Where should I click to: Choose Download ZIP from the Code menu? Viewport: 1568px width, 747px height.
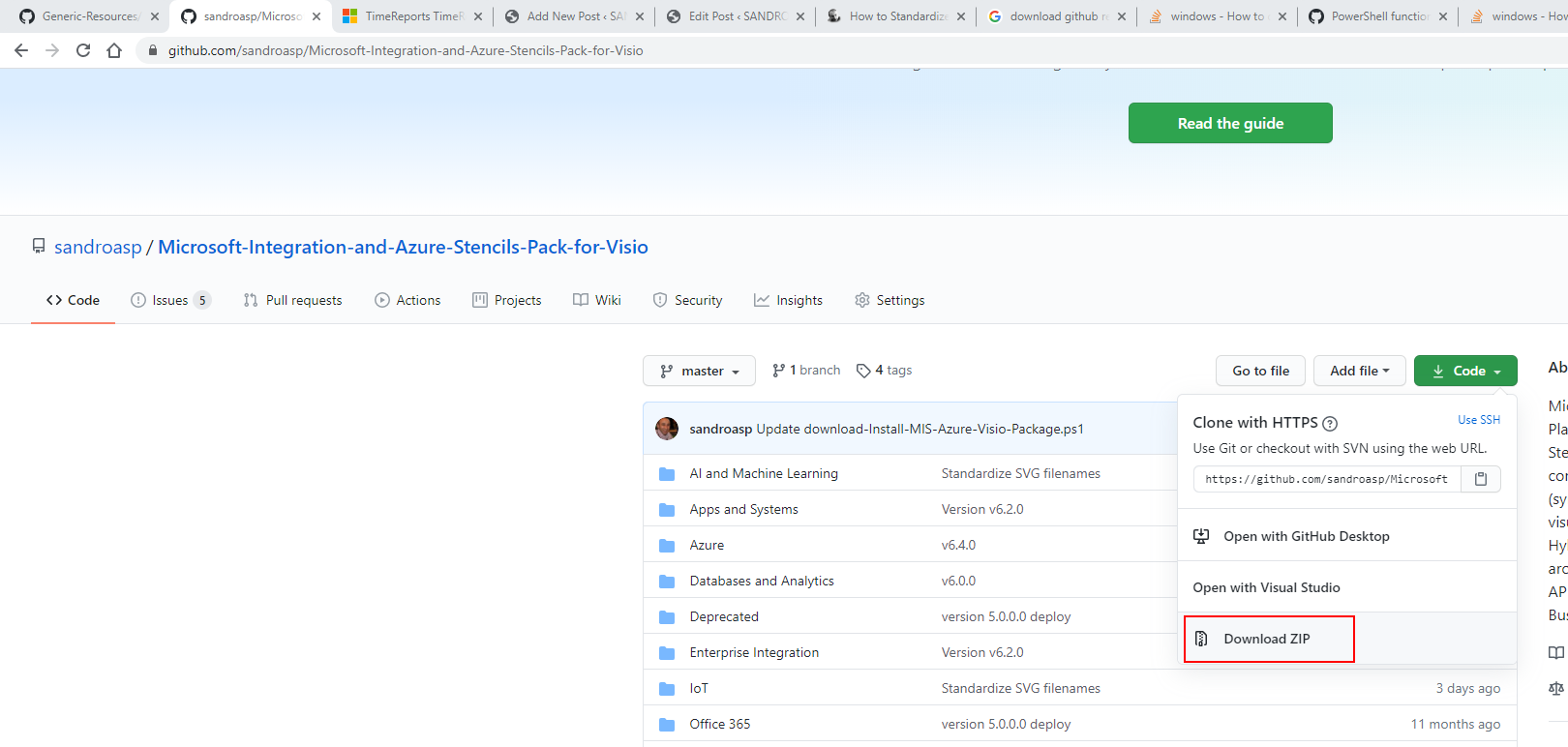1268,639
